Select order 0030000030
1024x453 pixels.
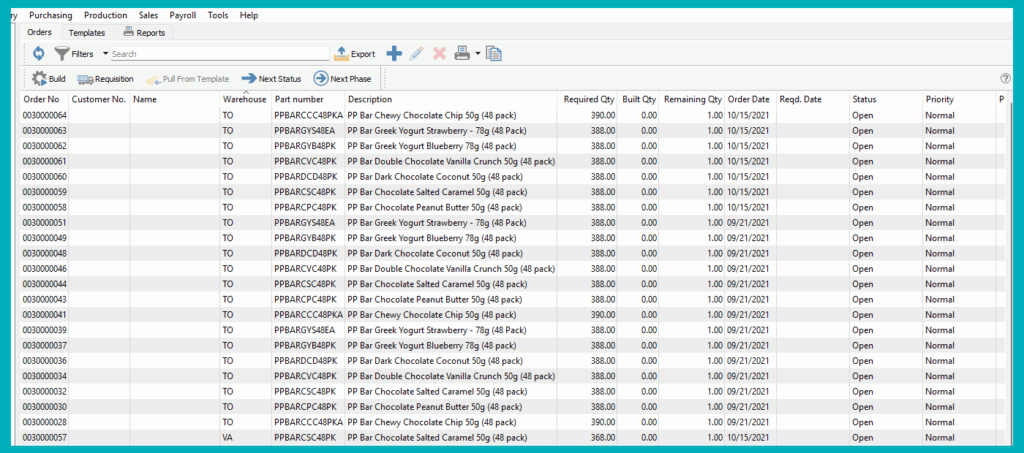[512, 407]
